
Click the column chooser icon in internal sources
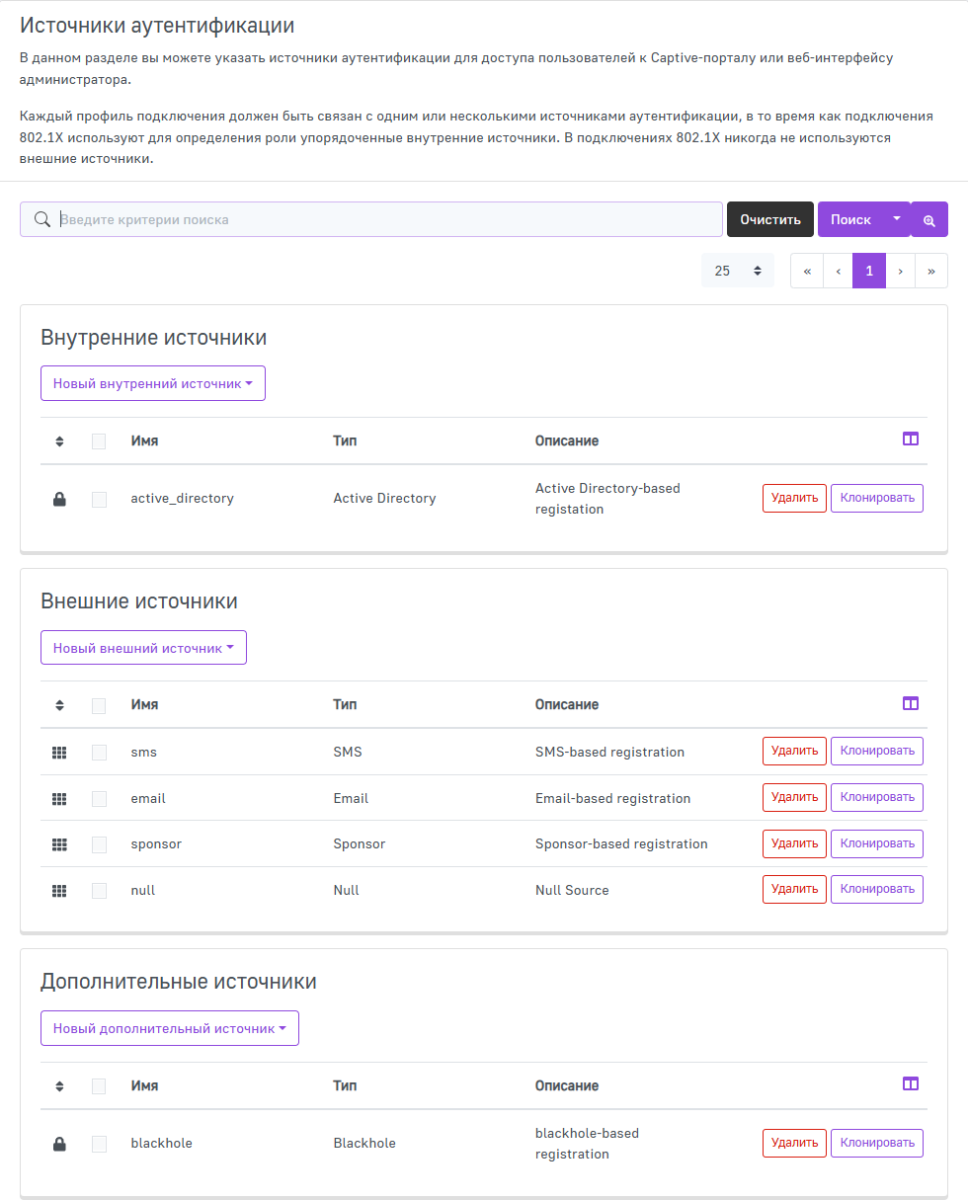coord(910,439)
